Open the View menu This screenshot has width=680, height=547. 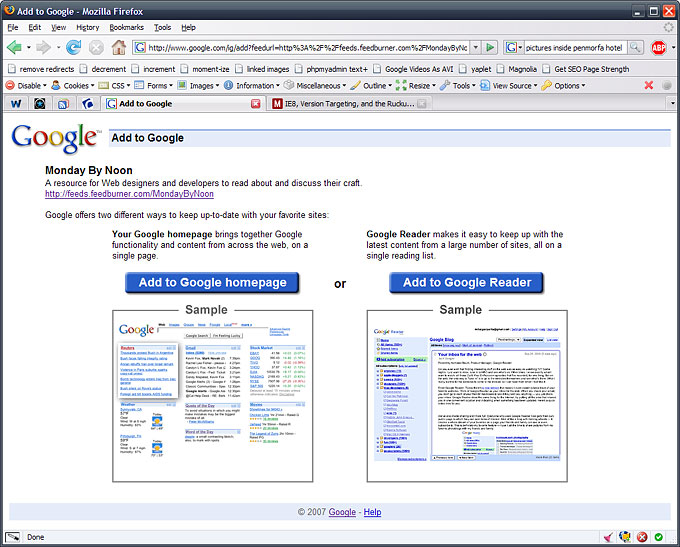click(x=59, y=27)
